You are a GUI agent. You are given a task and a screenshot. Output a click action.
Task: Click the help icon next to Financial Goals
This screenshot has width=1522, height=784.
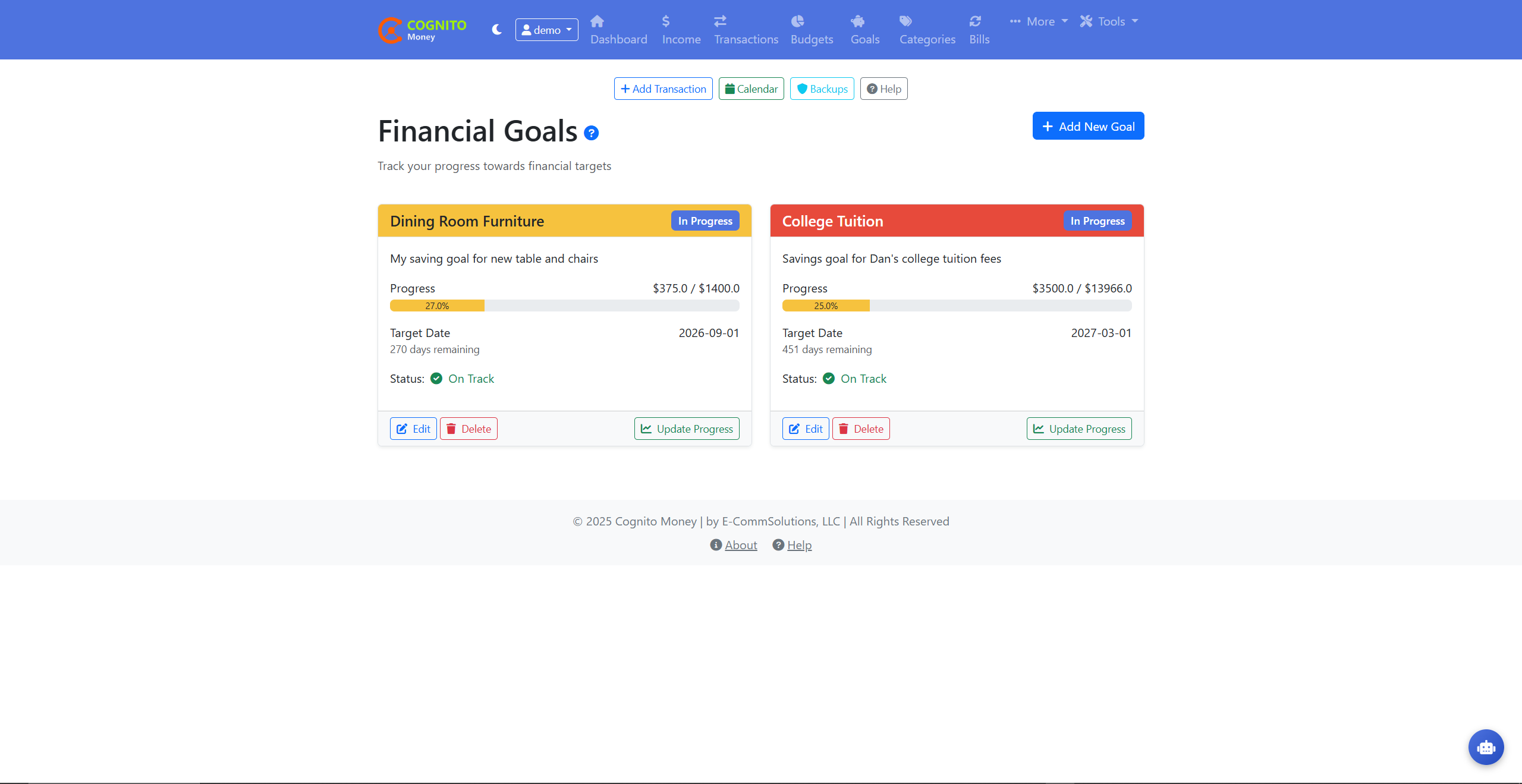point(592,133)
